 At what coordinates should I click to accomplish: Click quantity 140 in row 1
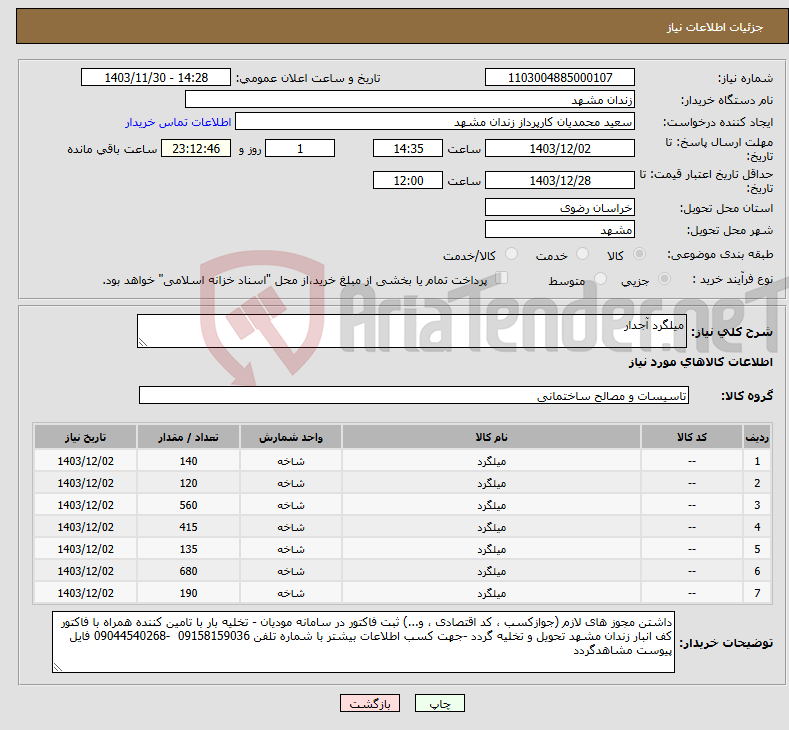click(x=188, y=461)
